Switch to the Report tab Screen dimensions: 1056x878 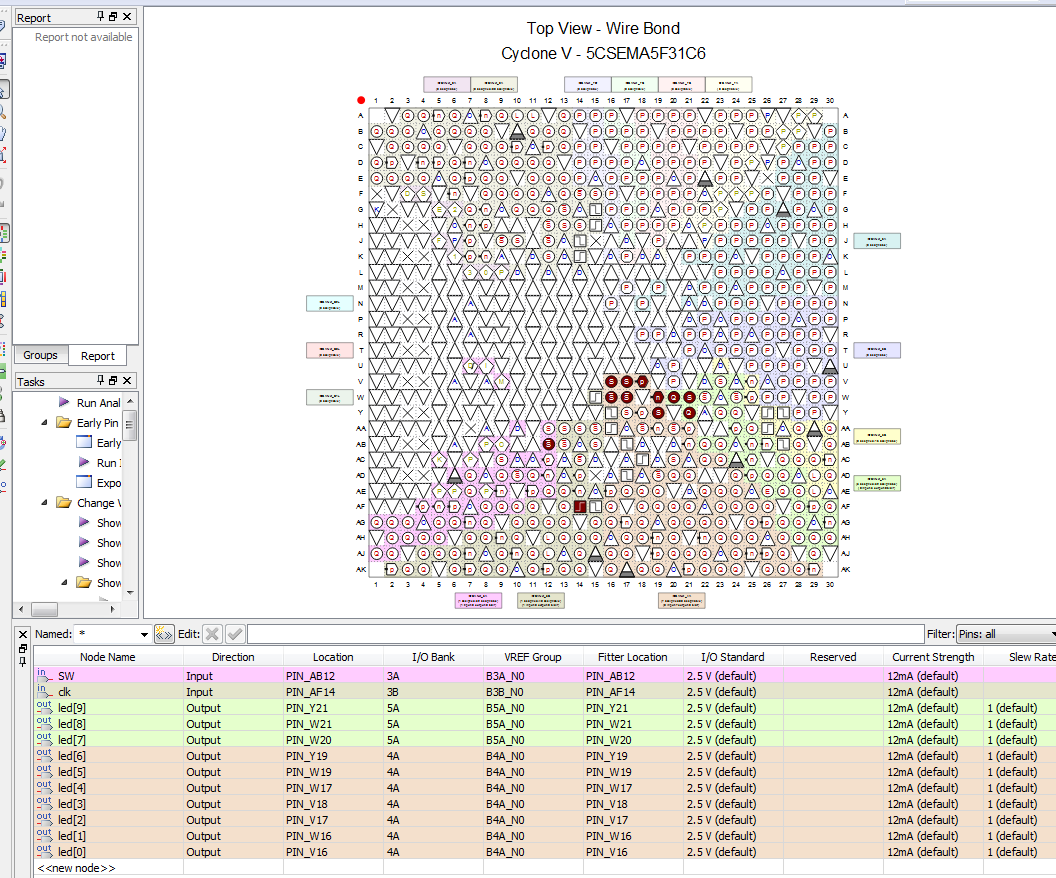click(98, 356)
